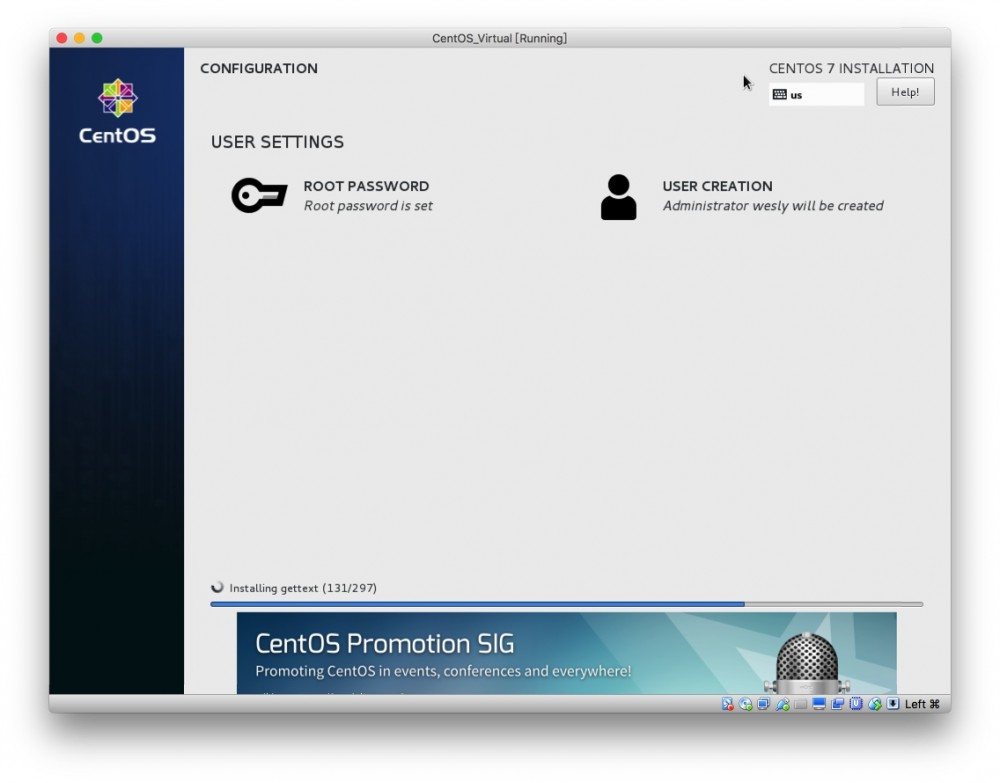Image resolution: width=1000 pixels, height=783 pixels.
Task: Click the installation progress spinner
Action: (x=217, y=587)
